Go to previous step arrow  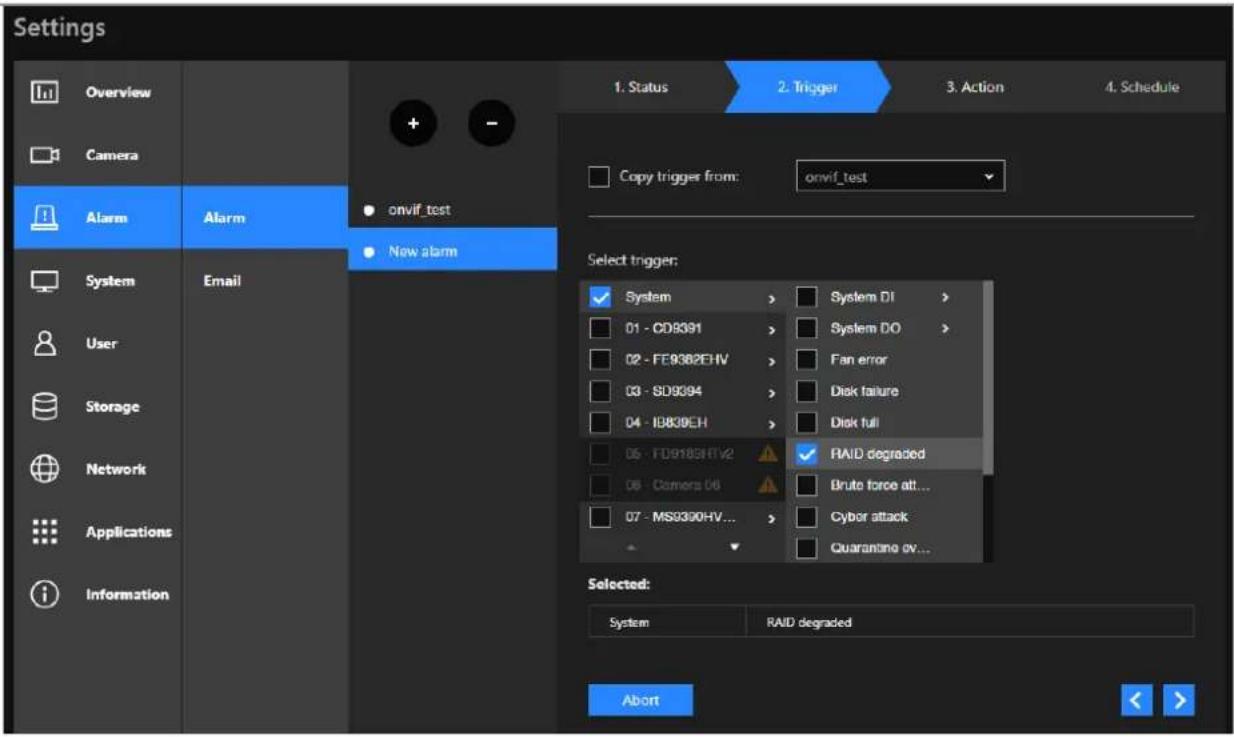[x=1136, y=701]
